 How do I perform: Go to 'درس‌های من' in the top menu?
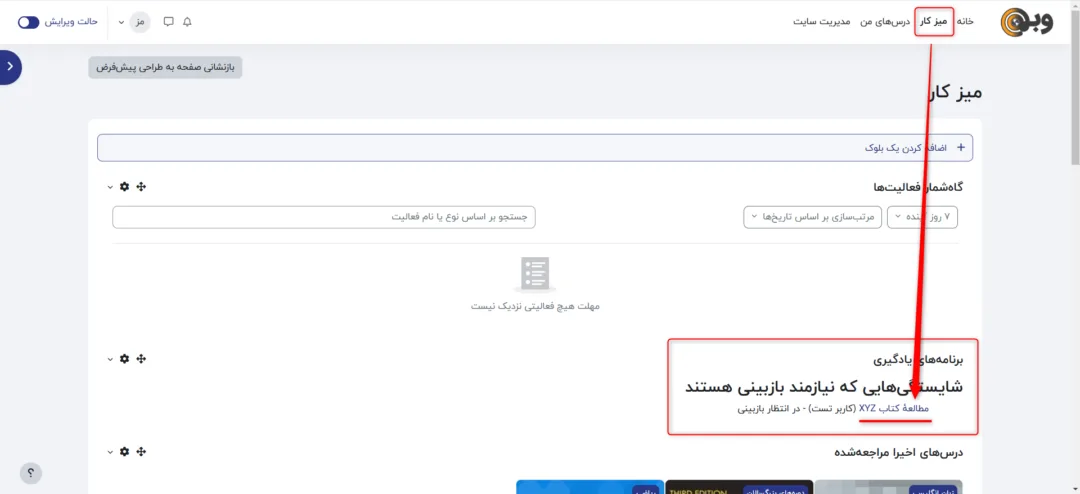pos(885,22)
